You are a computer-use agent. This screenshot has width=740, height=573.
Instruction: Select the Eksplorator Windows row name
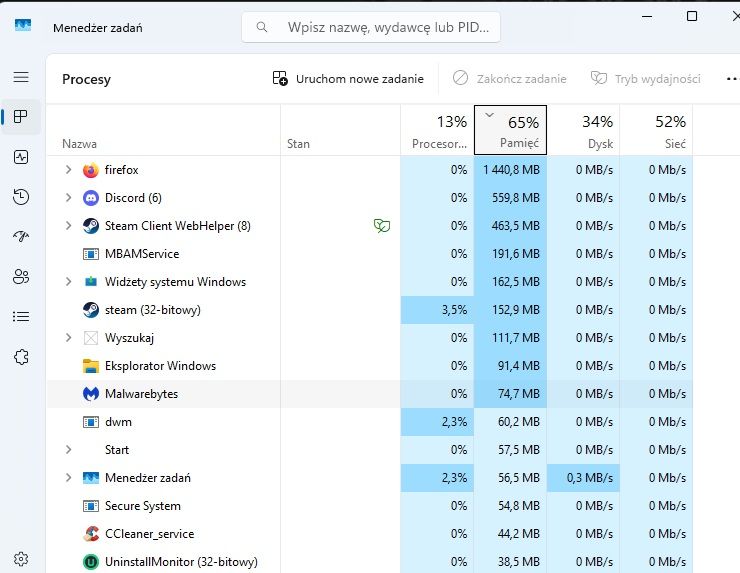pyautogui.click(x=160, y=366)
